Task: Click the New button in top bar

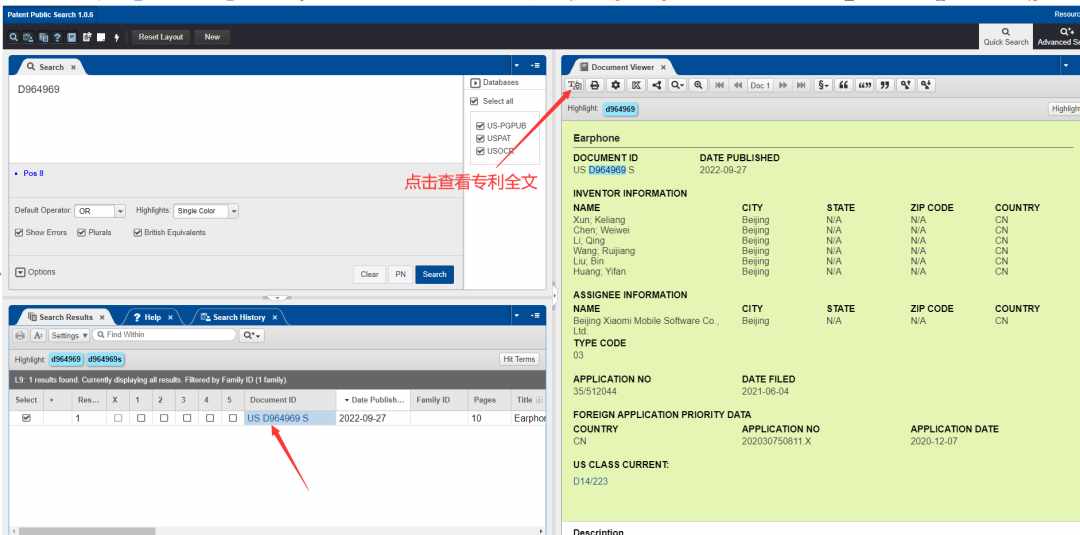Action: [212, 37]
